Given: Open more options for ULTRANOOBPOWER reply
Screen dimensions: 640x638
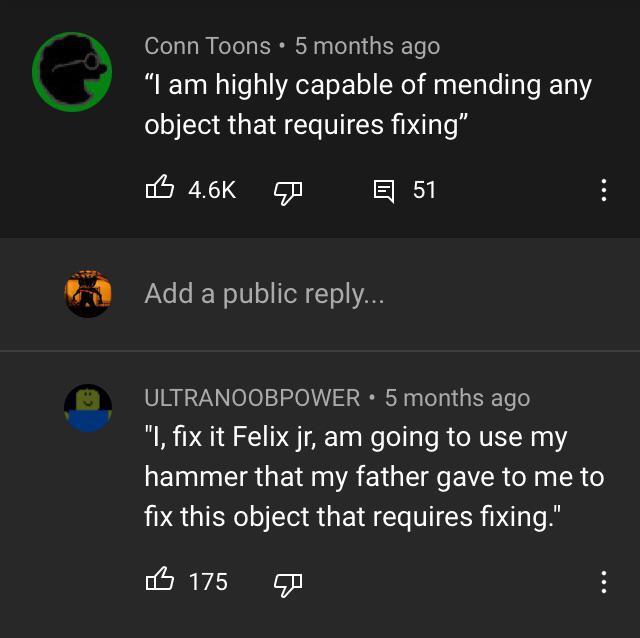Looking at the screenshot, I should [x=603, y=582].
